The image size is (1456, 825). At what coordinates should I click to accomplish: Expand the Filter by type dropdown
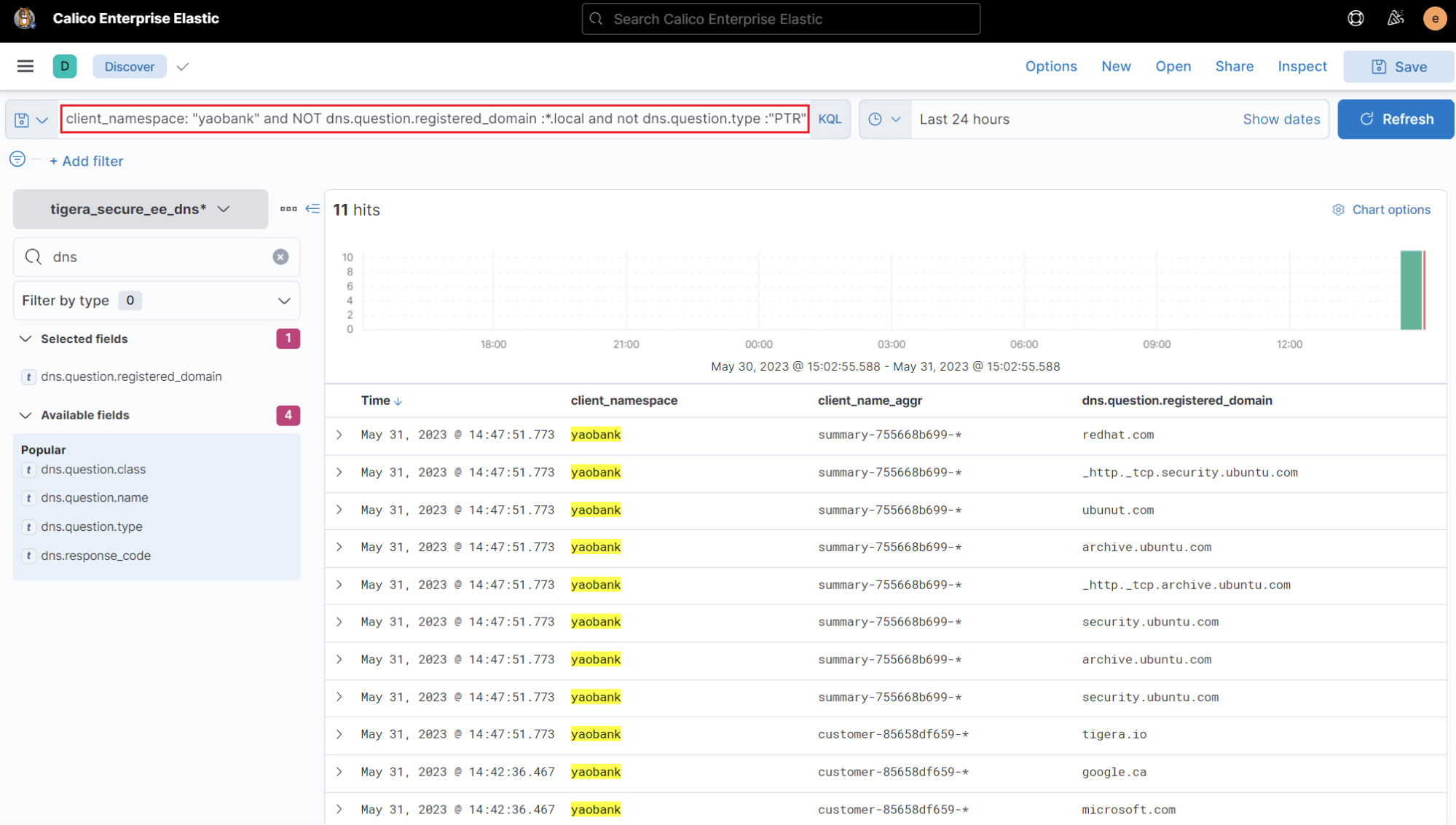(x=157, y=301)
